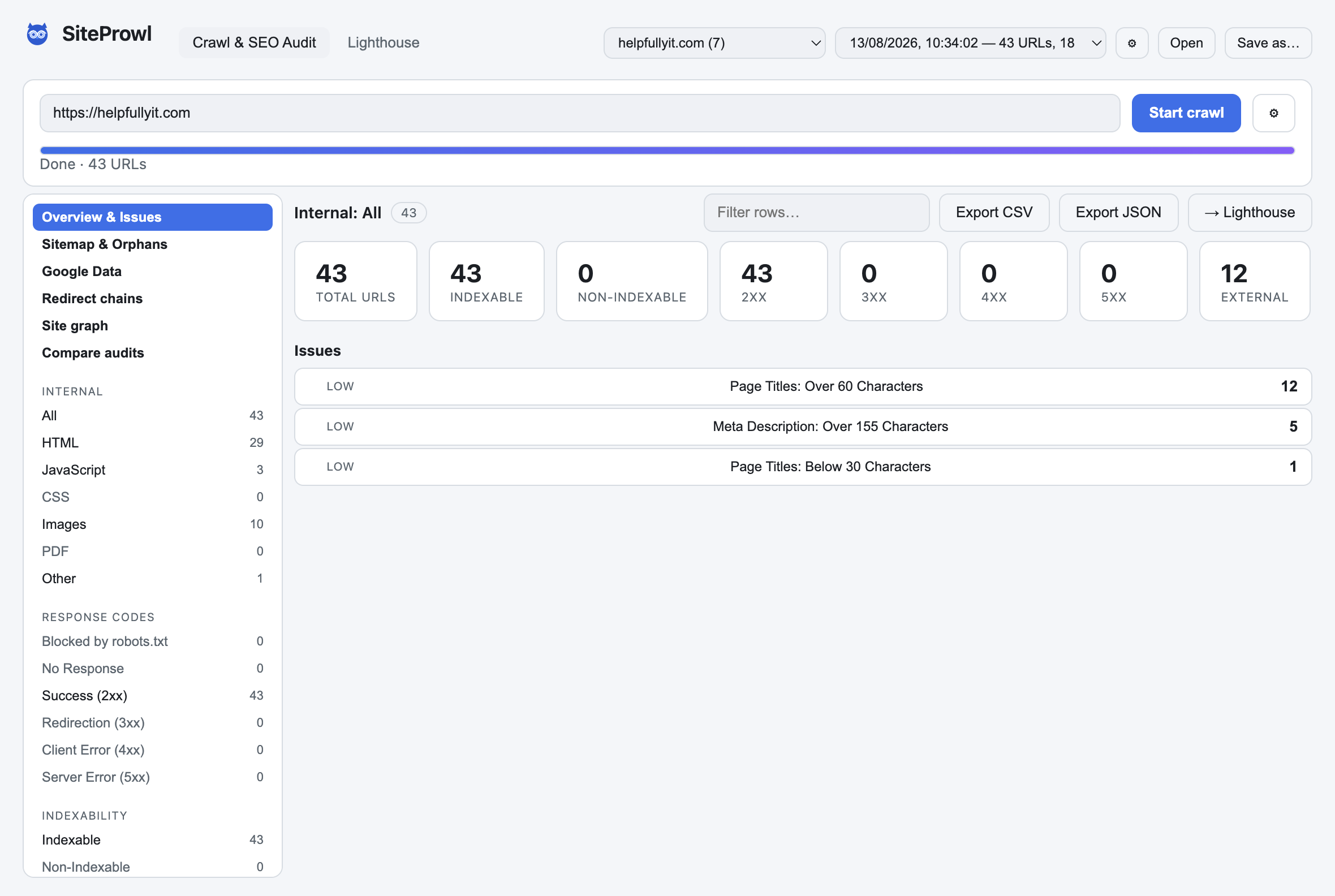The height and width of the screenshot is (896, 1335).
Task: Select Overview & Issues in sidebar
Action: point(153,217)
